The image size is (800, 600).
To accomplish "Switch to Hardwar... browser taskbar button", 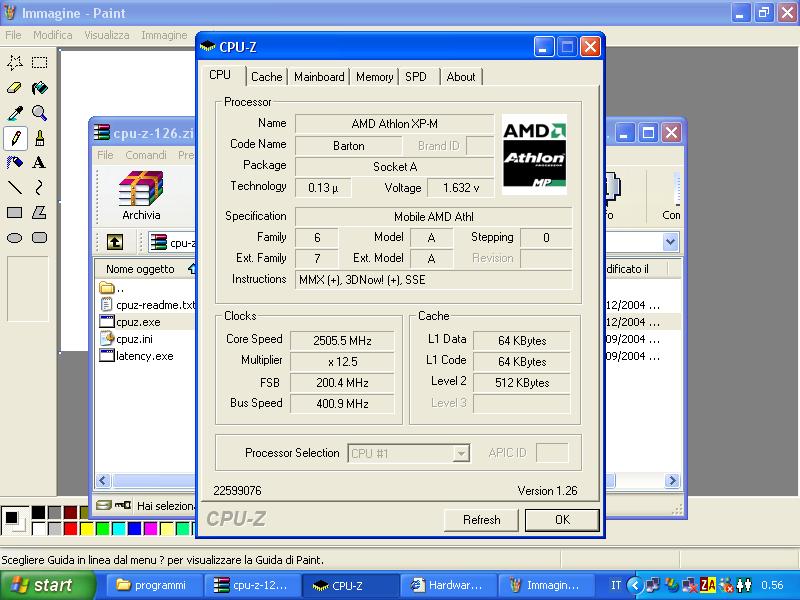I will [447, 585].
